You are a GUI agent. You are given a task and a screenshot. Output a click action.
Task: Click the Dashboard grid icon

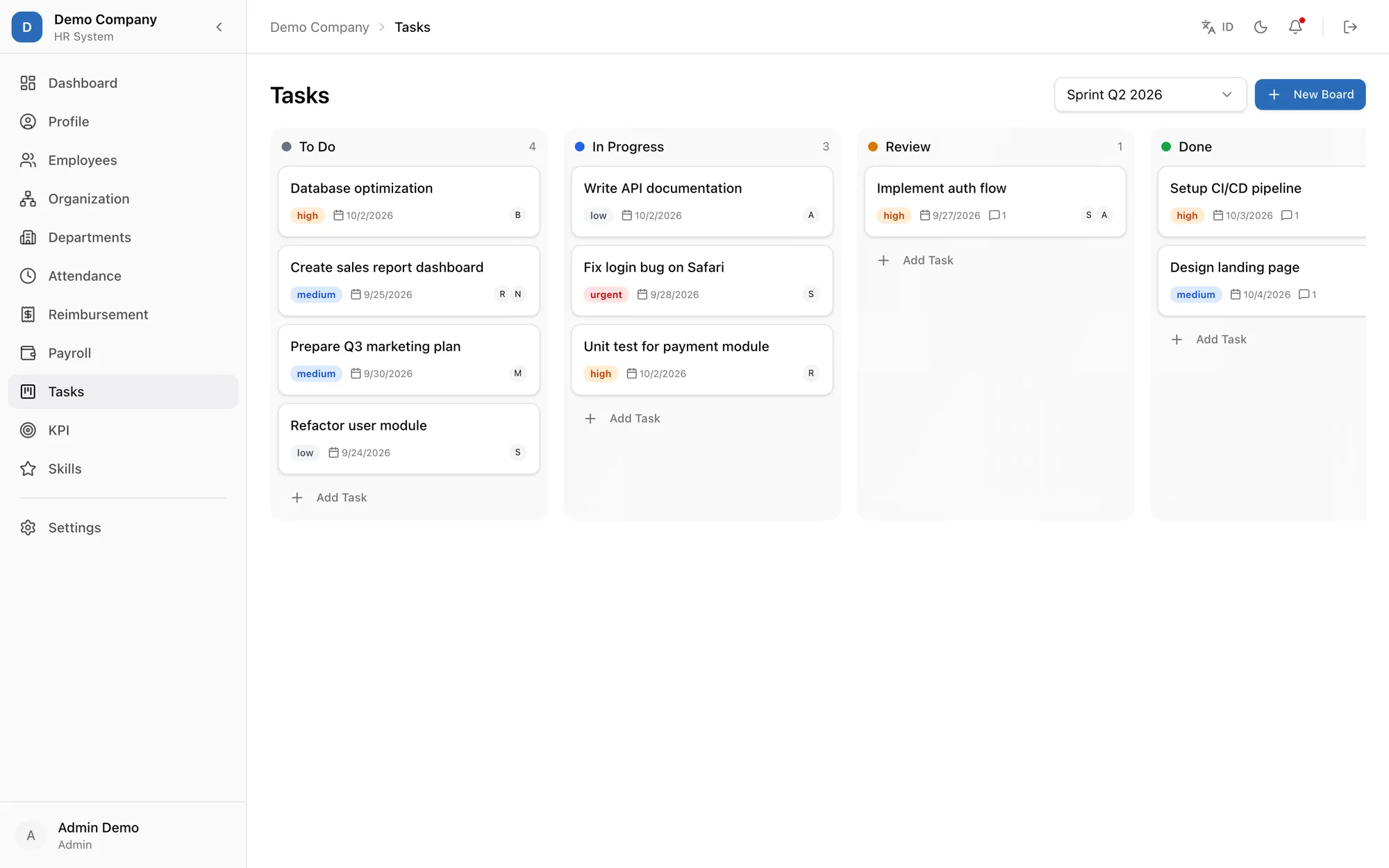[x=28, y=83]
